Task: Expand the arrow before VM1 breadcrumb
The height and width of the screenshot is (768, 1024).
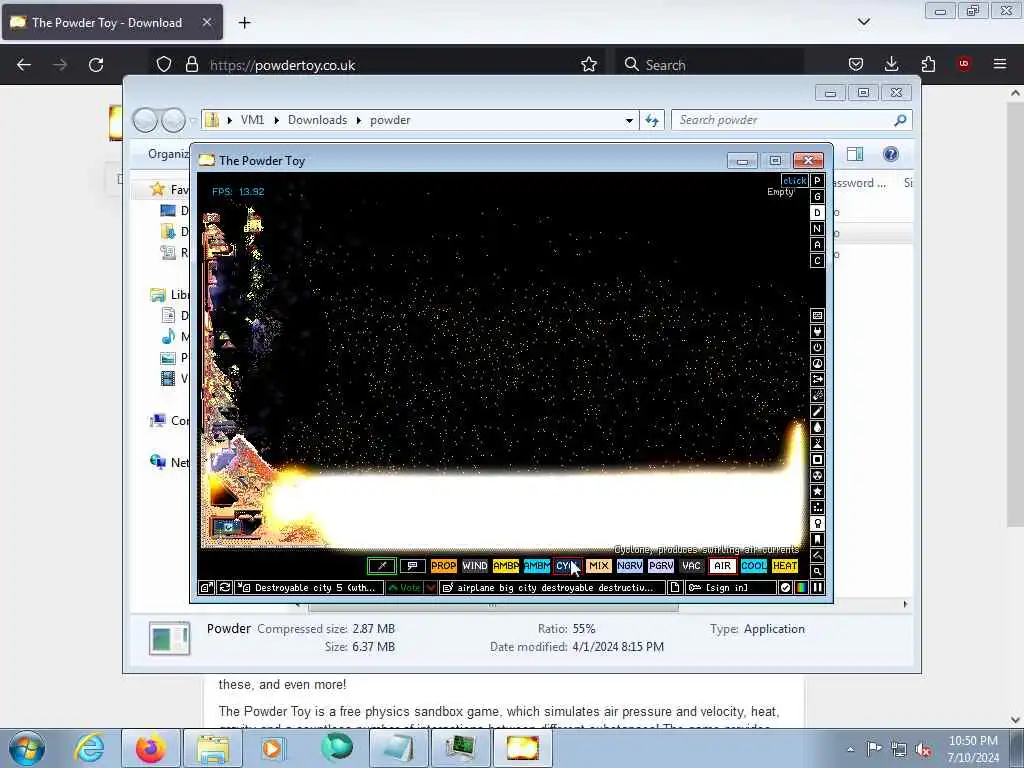Action: pos(230,120)
